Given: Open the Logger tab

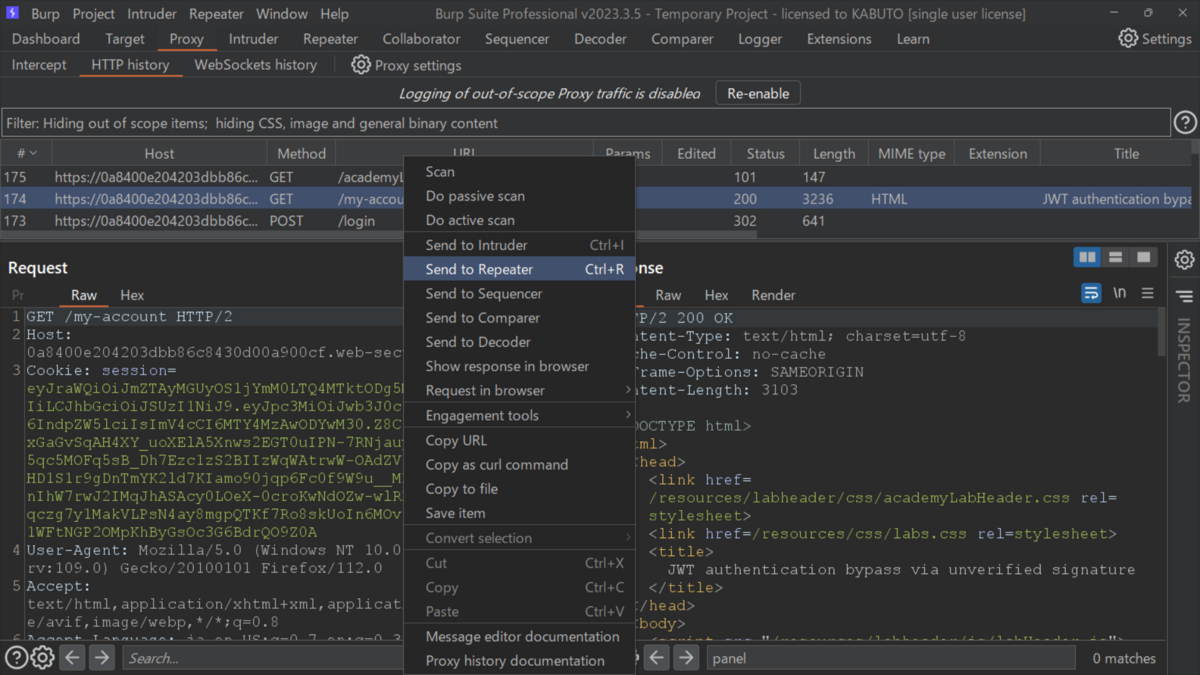Looking at the screenshot, I should pyautogui.click(x=760, y=39).
